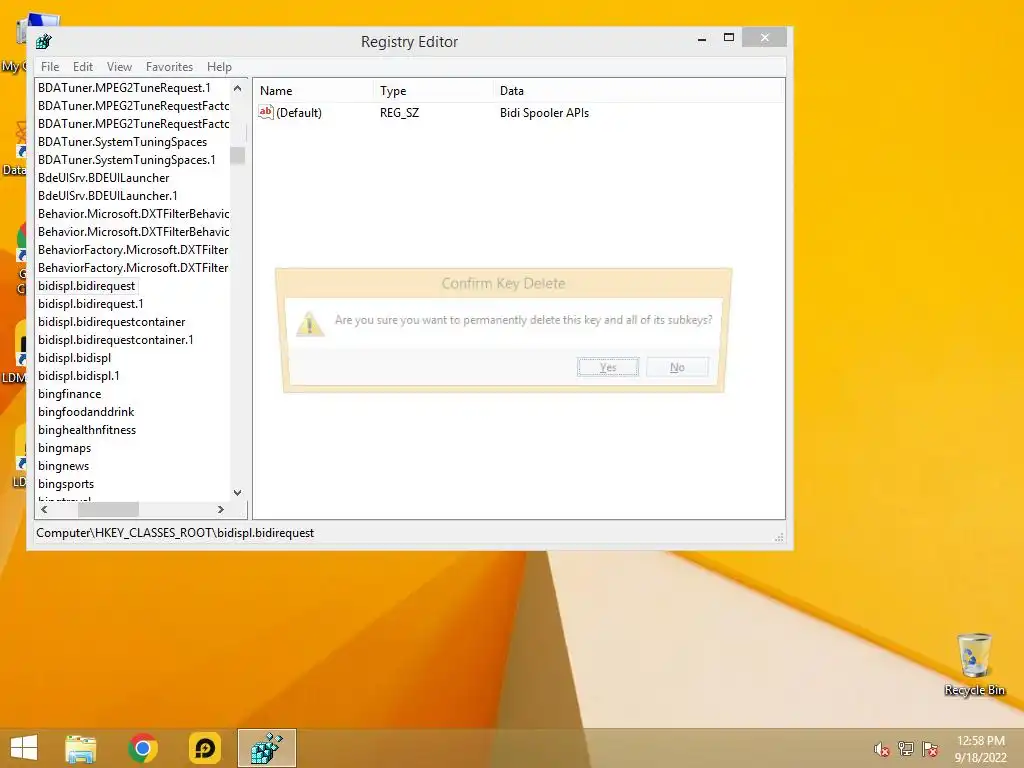Select BdeUISrv.BDEUILauncher key
Screen dimensions: 1024x768
point(103,178)
